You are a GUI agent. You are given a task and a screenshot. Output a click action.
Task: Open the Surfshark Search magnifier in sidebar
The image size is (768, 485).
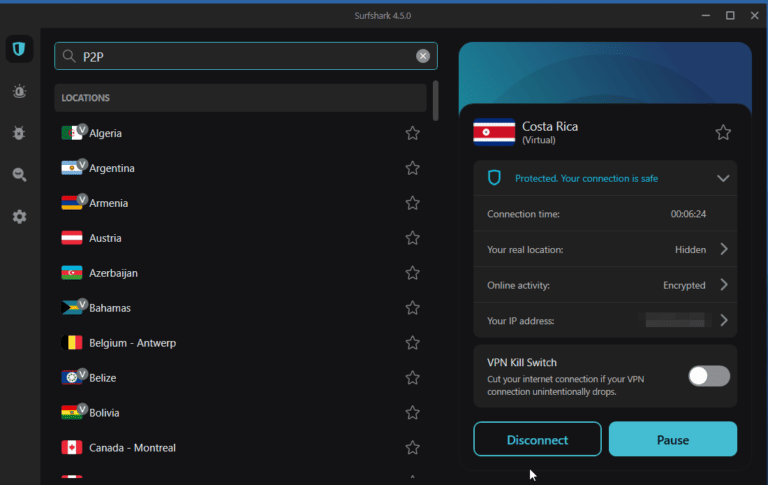click(19, 175)
